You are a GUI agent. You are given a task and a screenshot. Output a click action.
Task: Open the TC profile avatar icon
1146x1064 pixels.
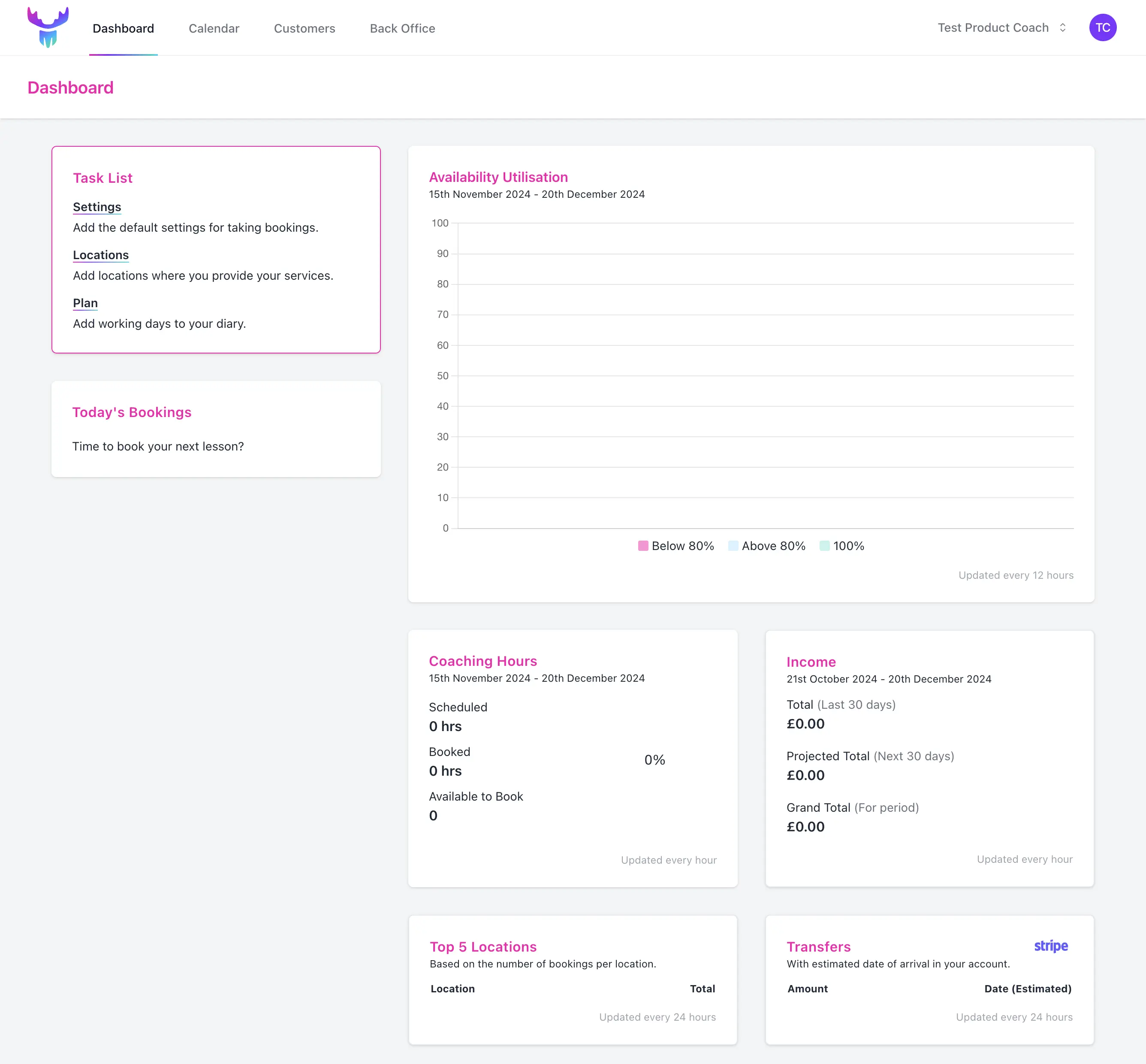(x=1103, y=27)
